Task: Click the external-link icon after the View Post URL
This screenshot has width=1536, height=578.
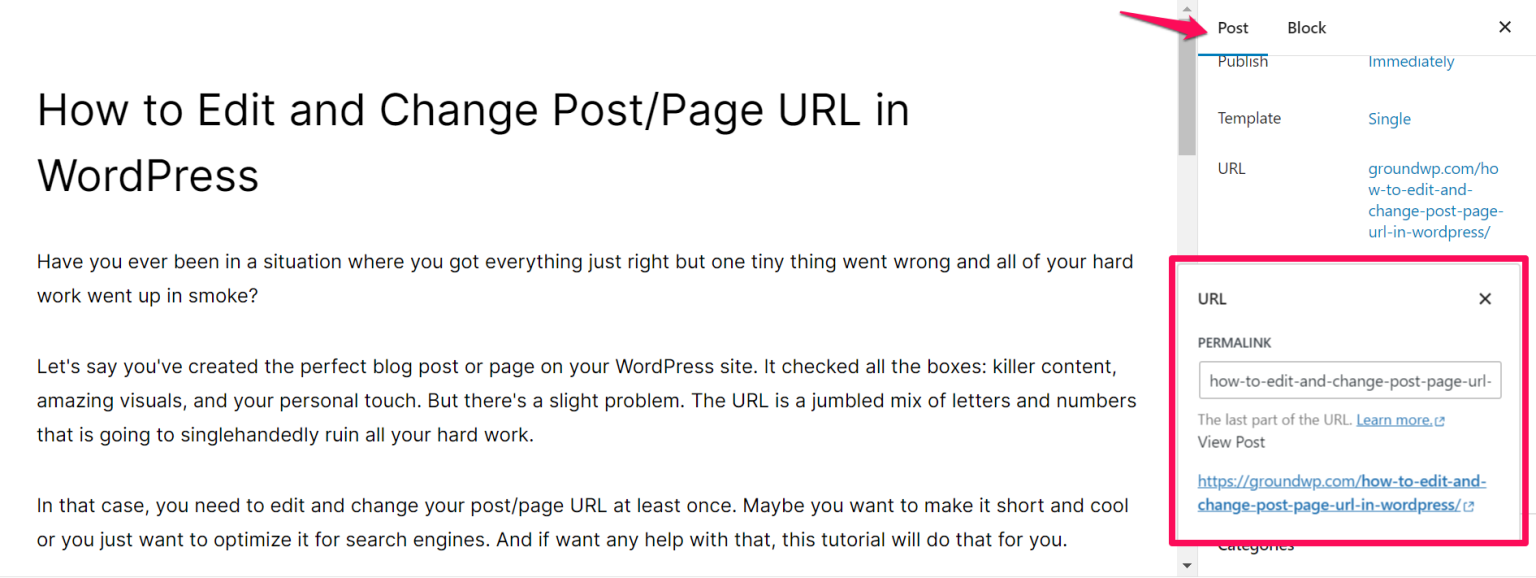Action: (x=1471, y=505)
